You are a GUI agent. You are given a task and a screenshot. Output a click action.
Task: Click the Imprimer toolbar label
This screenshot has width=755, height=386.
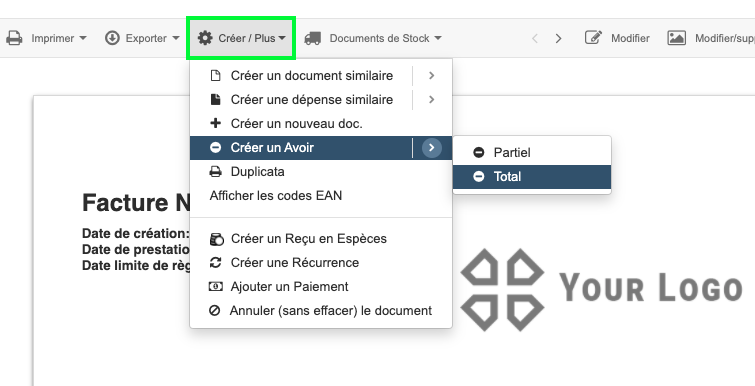pyautogui.click(x=52, y=38)
